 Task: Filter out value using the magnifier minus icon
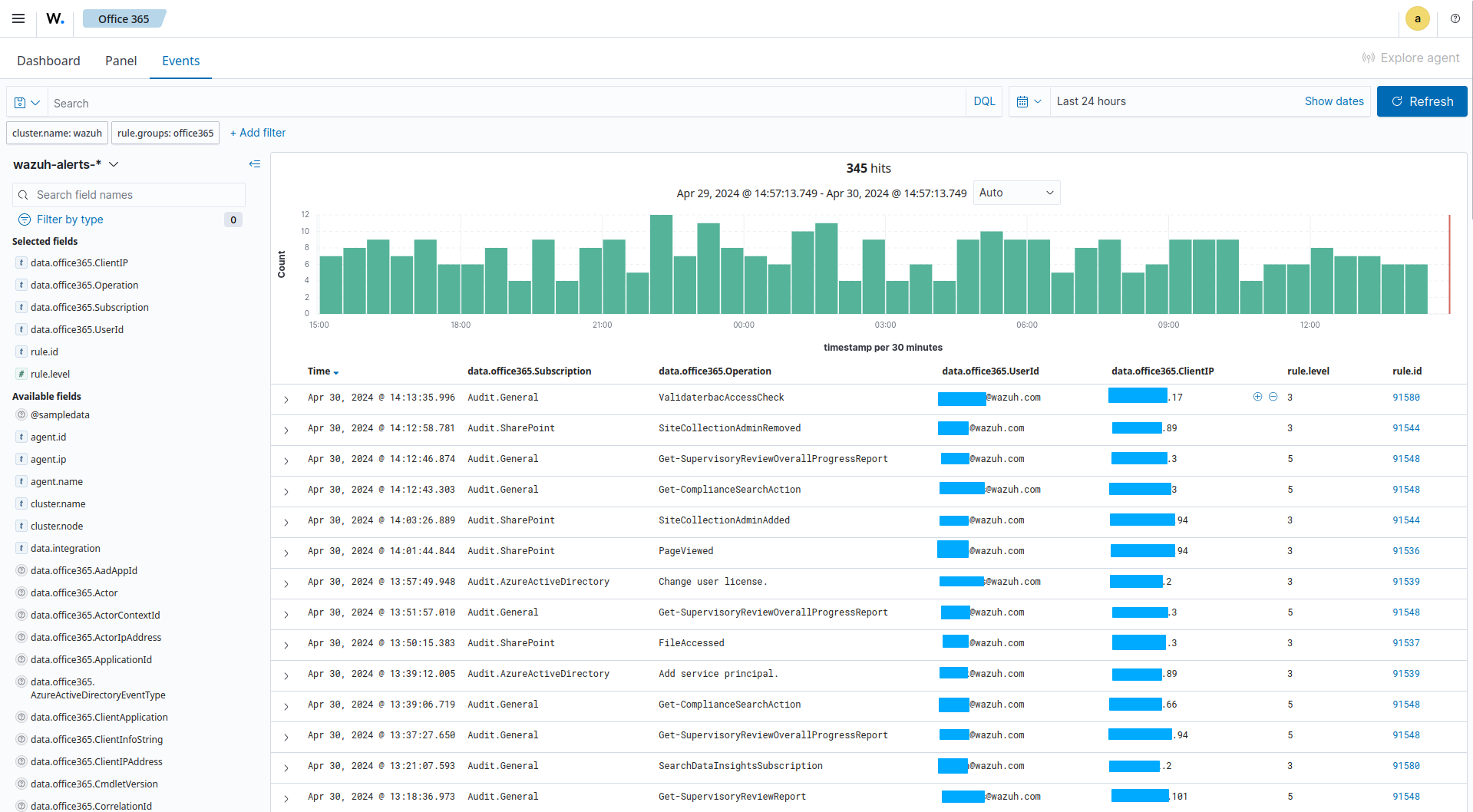1273,397
